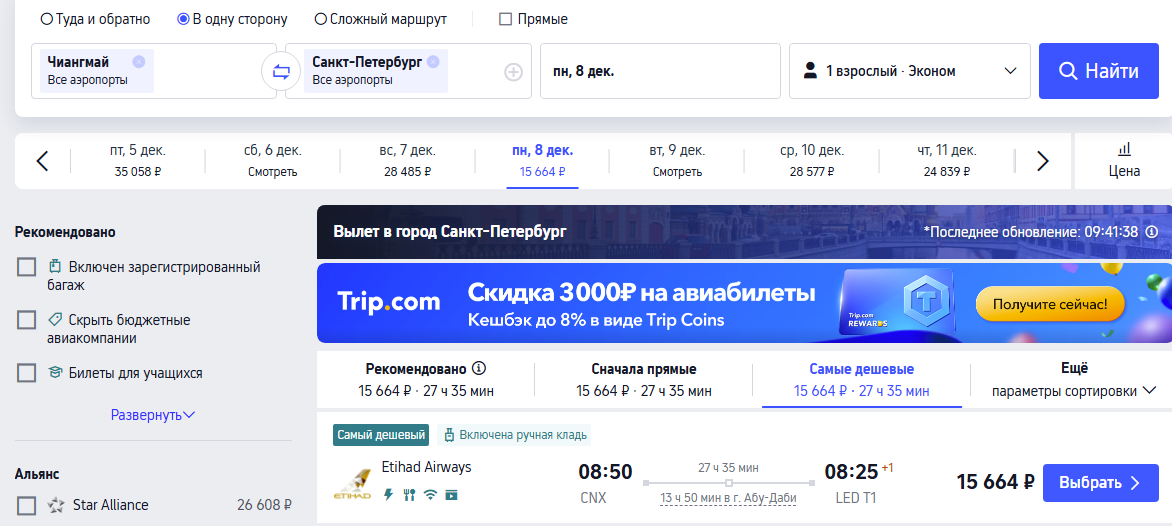The image size is (1172, 526).
Task: Tick Включен зарегистрированный багаж filter
Action: [x=27, y=267]
